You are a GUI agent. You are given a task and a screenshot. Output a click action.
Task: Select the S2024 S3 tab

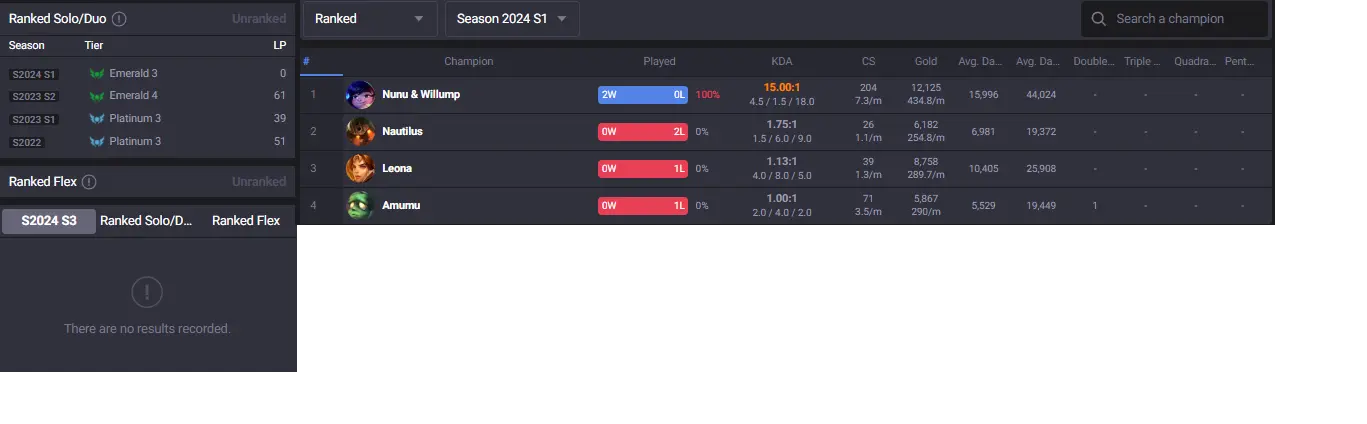tap(49, 221)
